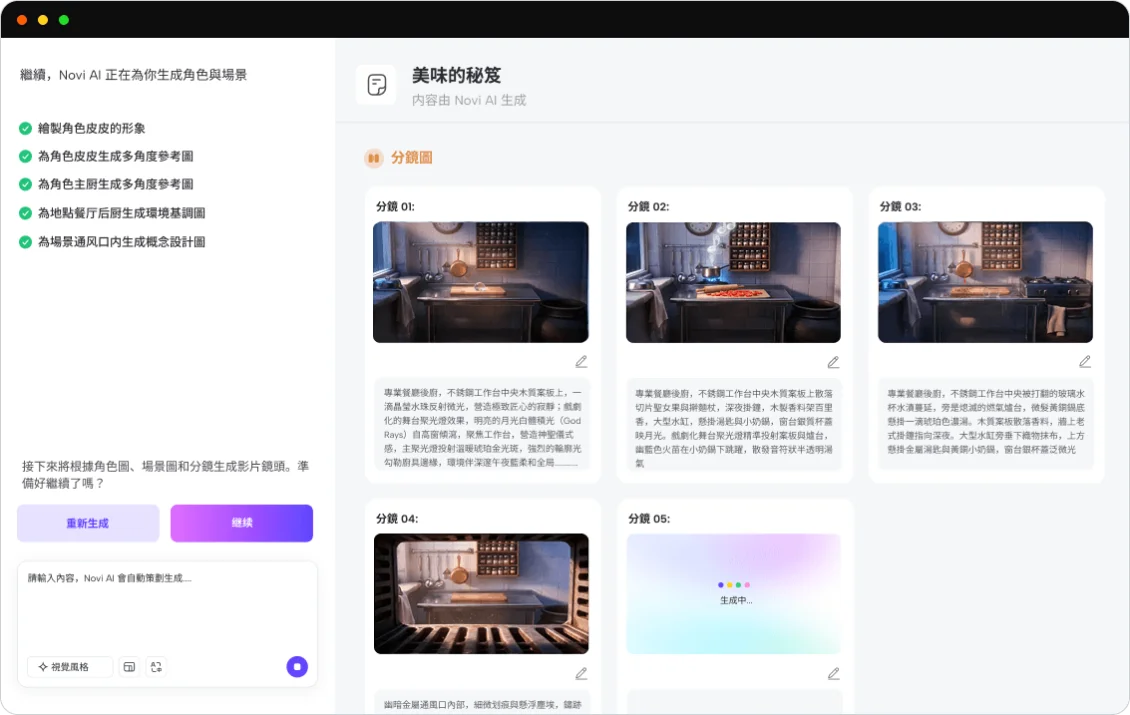Click the 分鏡 04 description text

pyautogui.click(x=482, y=704)
